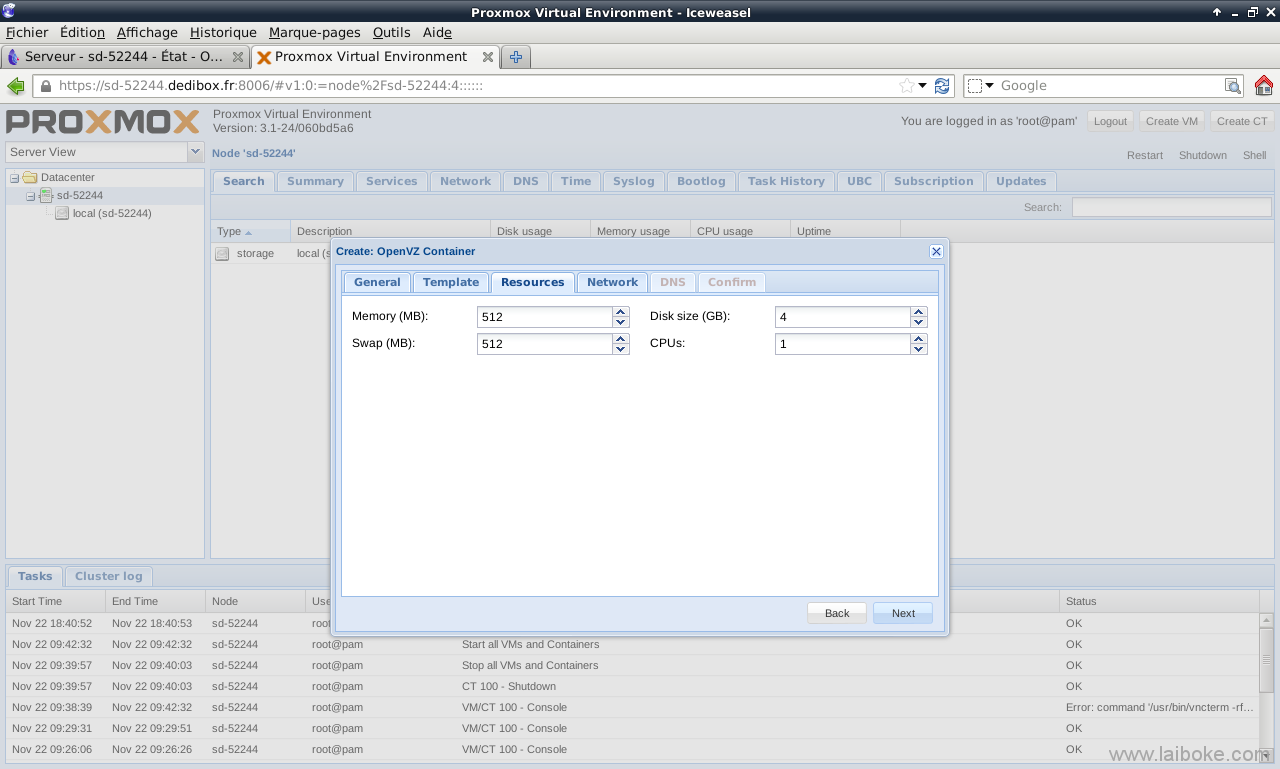Click the Datacenter folder icon

[30, 178]
